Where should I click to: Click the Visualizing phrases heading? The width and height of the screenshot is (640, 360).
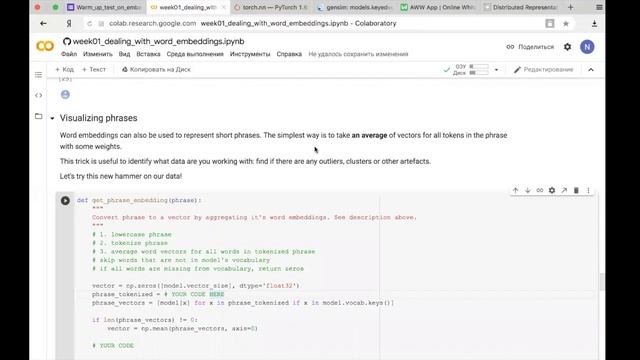[98, 118]
